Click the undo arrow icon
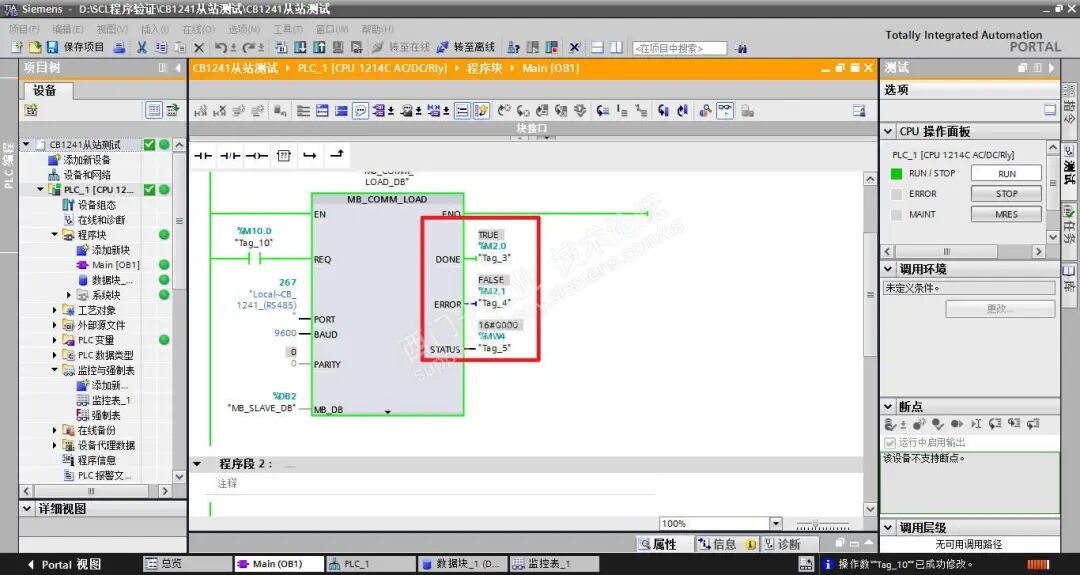Screen dimensions: 1080x575 coord(222,48)
